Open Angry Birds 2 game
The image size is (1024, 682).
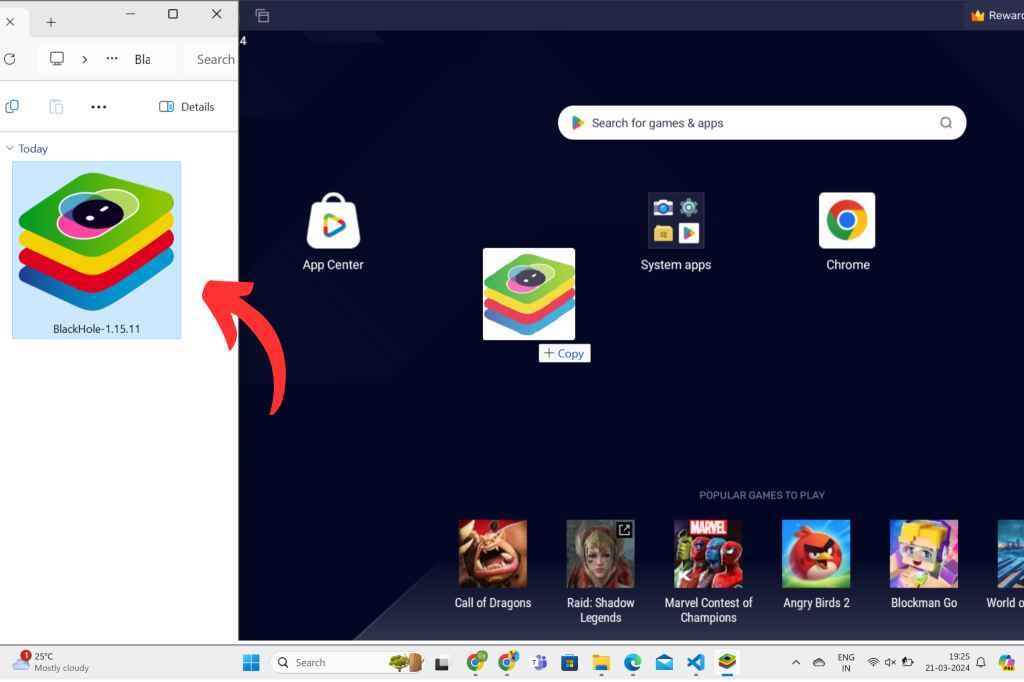click(x=816, y=554)
